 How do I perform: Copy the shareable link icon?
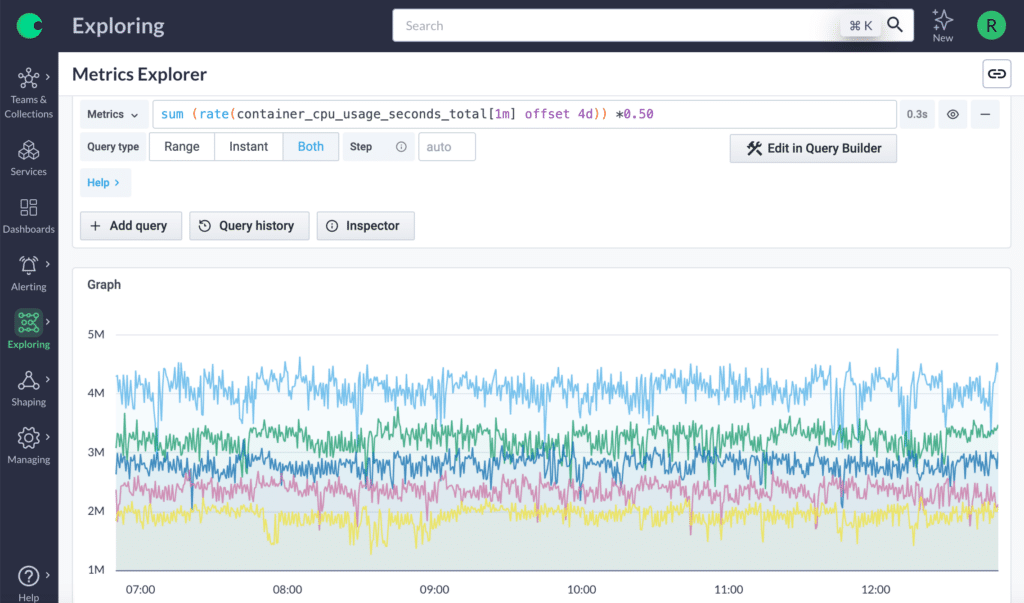tap(996, 73)
